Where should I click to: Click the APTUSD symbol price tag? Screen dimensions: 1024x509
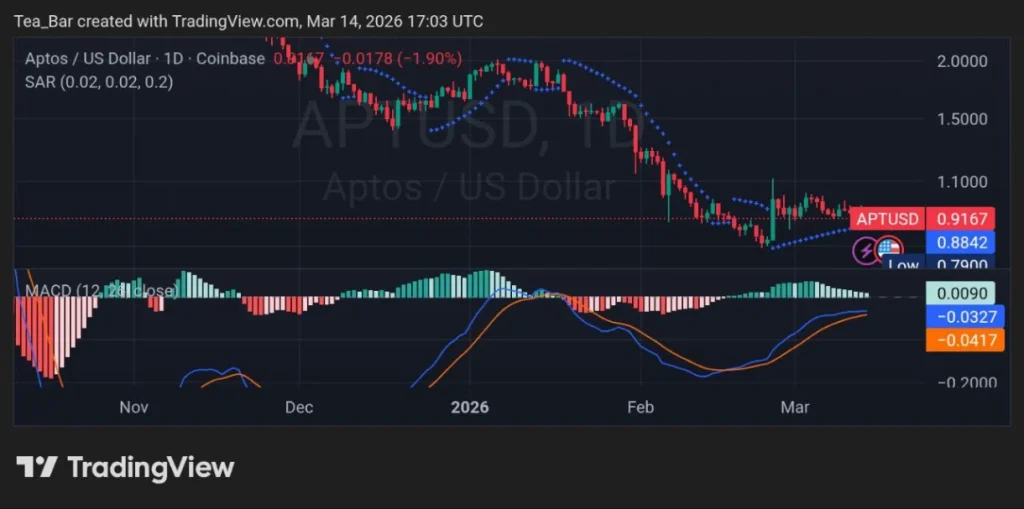coord(886,219)
